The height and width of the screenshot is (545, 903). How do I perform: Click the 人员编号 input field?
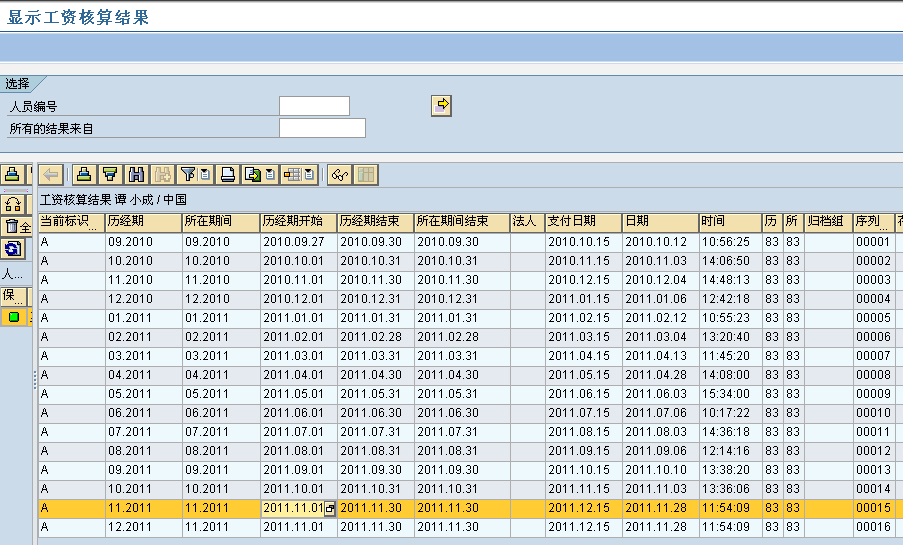pos(314,106)
